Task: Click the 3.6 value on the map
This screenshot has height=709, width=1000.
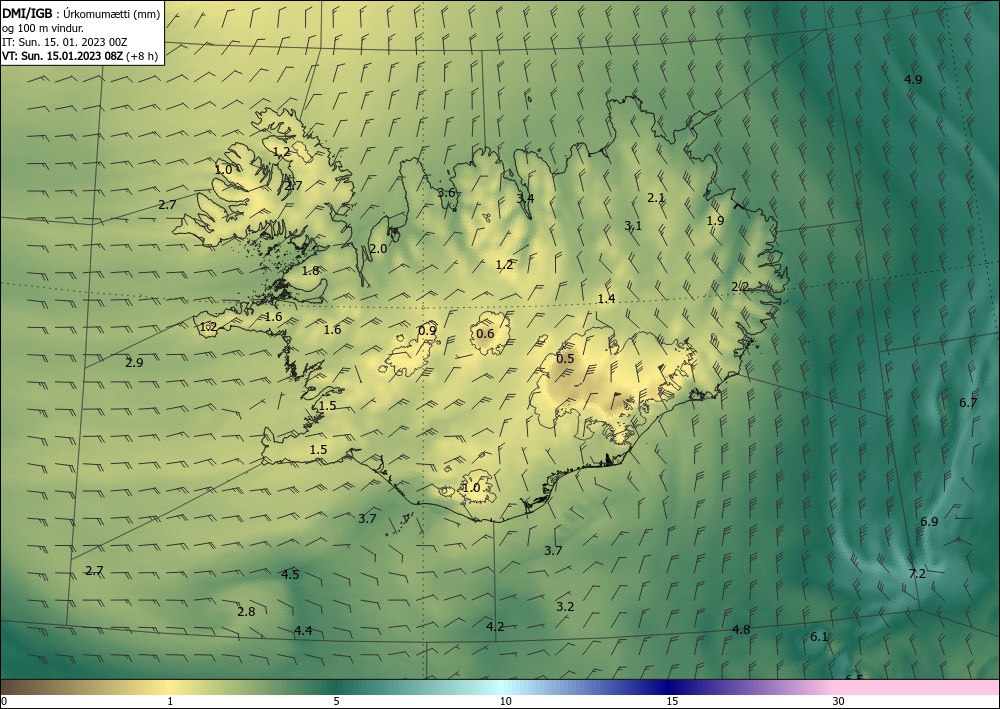Action: tap(446, 193)
